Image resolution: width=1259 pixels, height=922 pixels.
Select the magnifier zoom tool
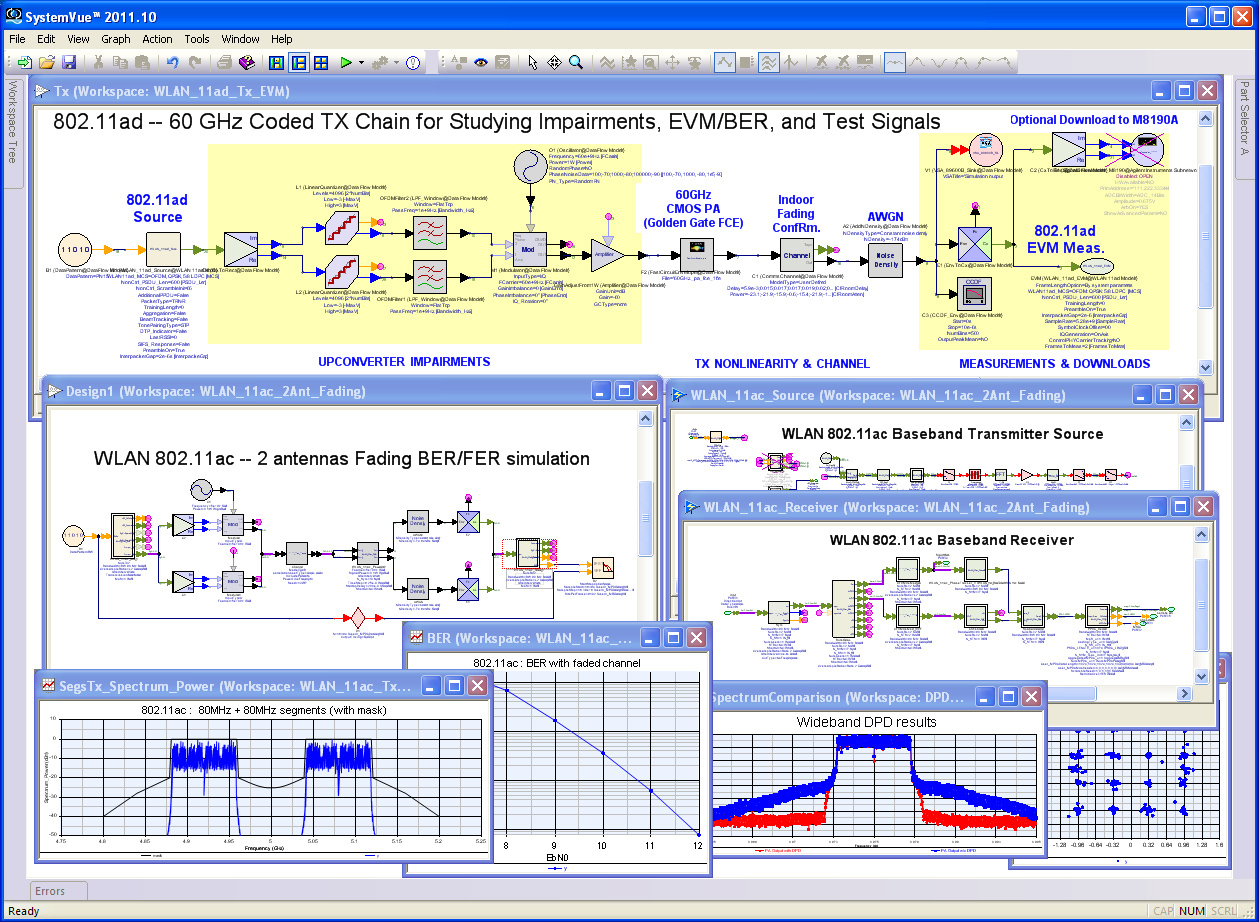(x=576, y=62)
